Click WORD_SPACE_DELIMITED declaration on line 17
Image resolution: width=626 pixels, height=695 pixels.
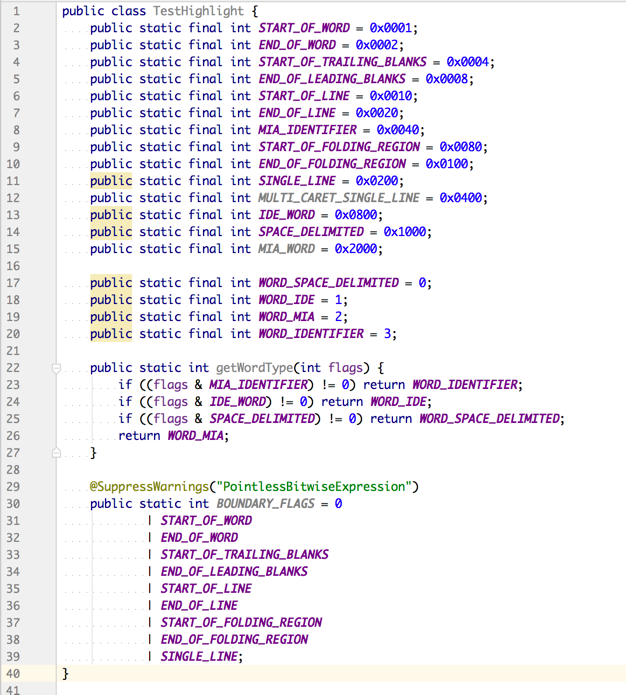pos(329,283)
